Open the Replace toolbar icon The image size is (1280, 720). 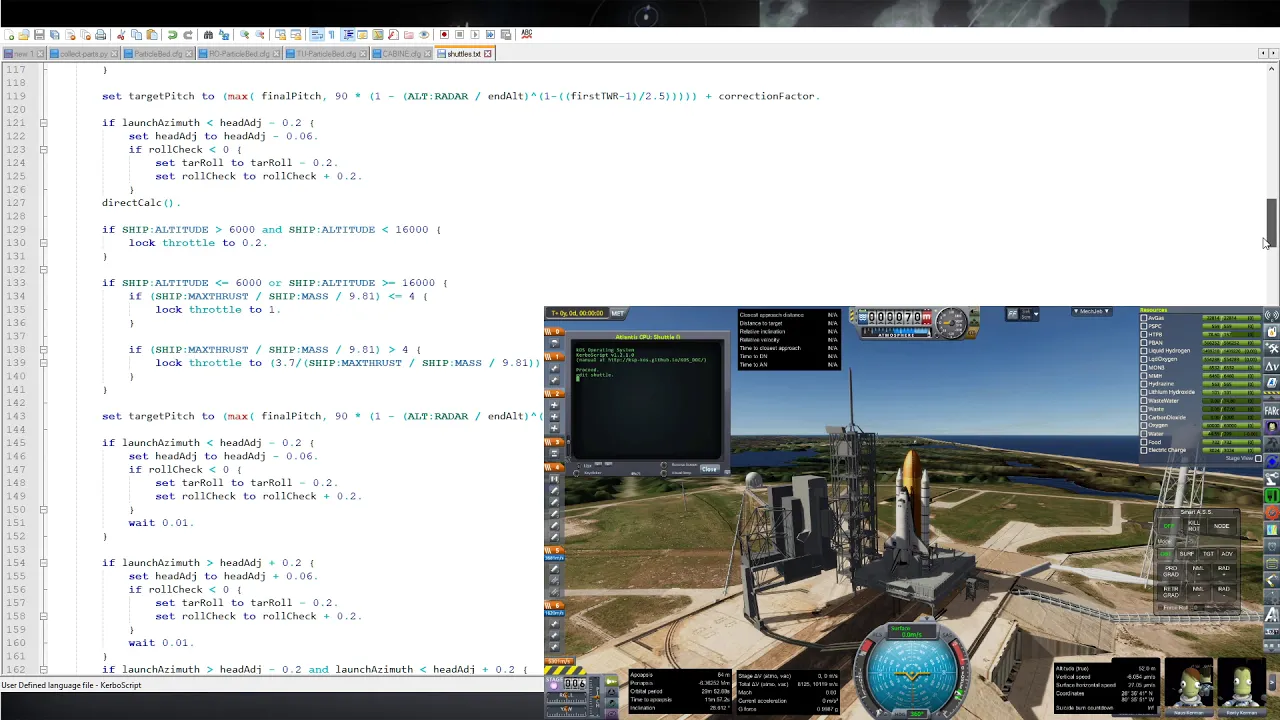[x=224, y=34]
